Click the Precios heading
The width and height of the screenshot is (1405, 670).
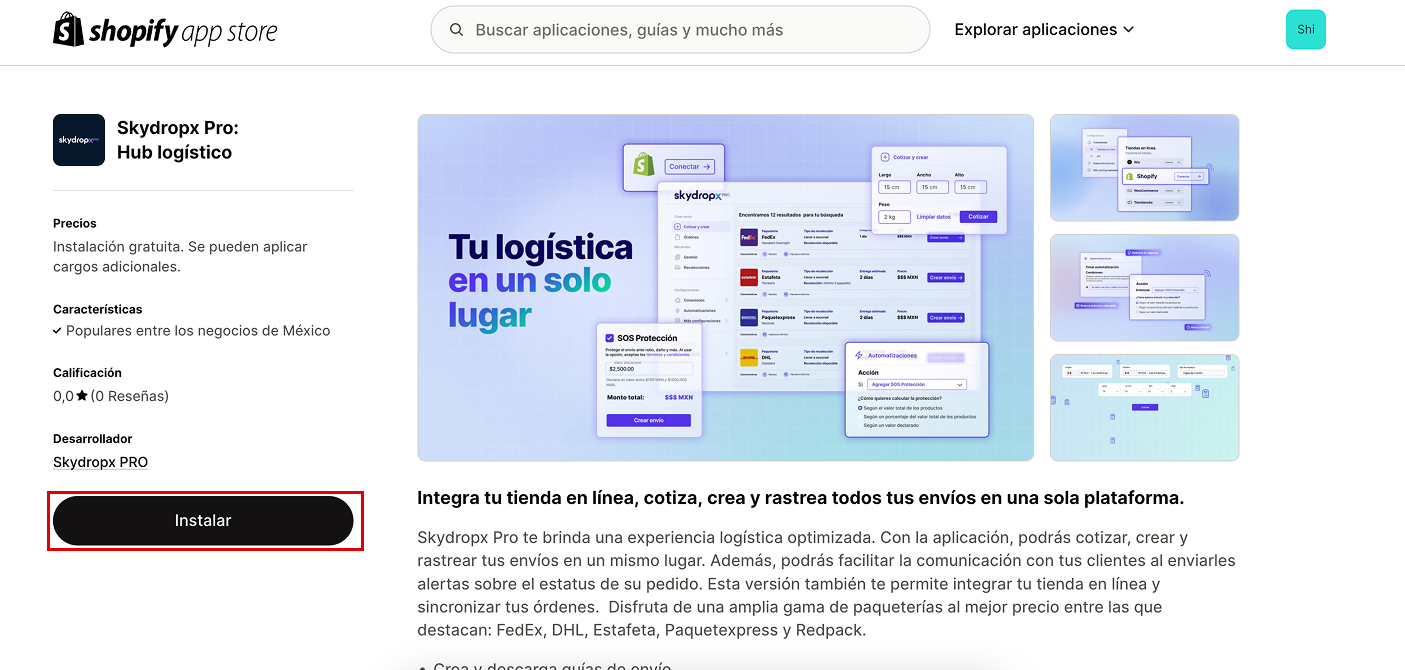tap(75, 224)
